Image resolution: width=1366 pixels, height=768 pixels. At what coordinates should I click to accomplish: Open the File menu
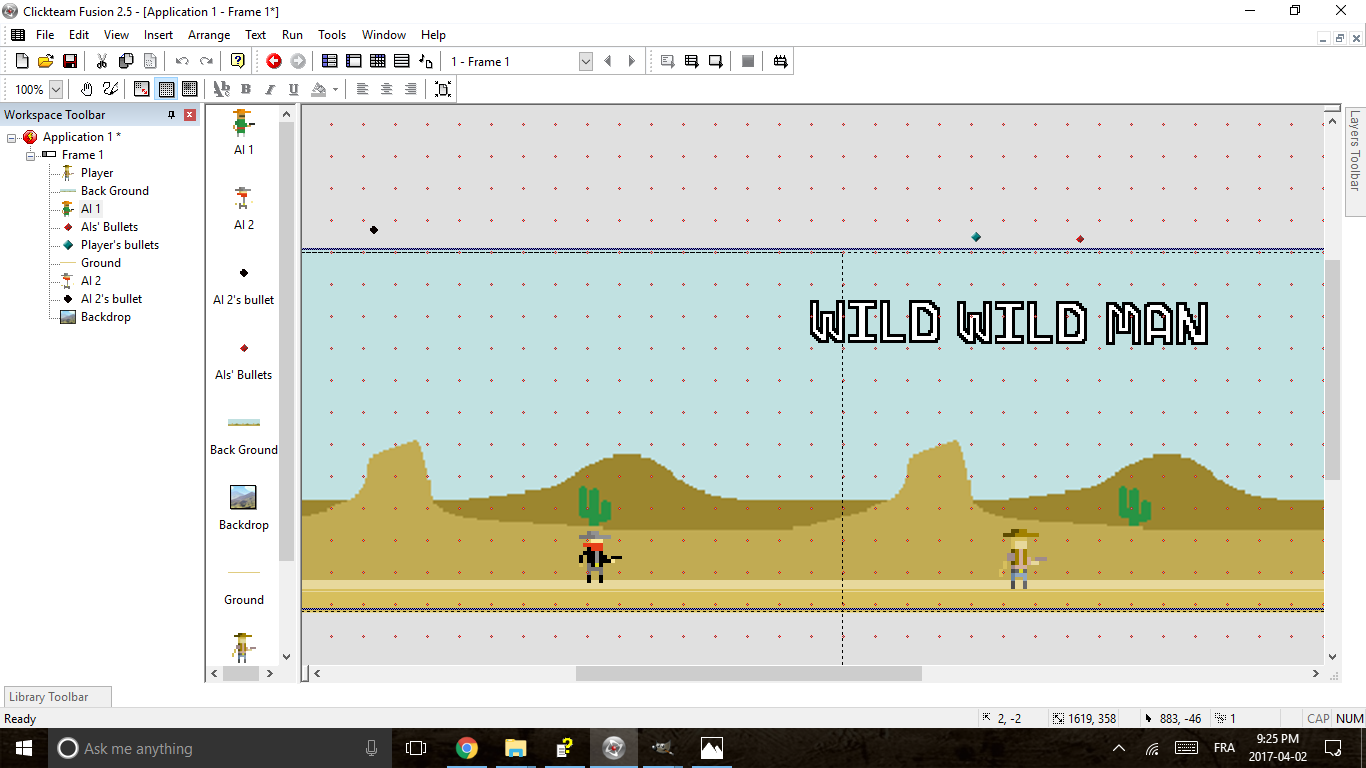pyautogui.click(x=45, y=34)
